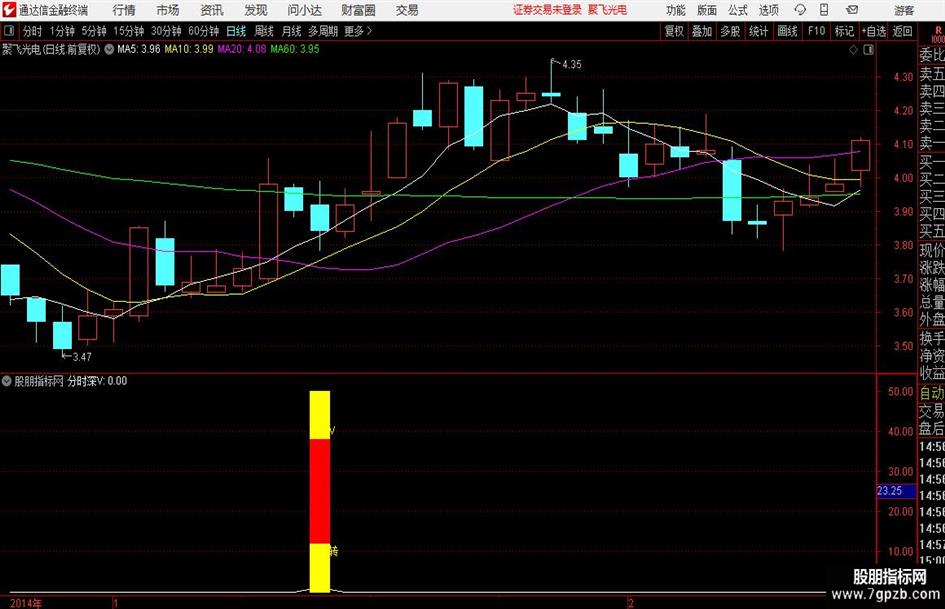Click the 游客 user label
Image resolution: width=945 pixels, height=609 pixels.
pyautogui.click(x=903, y=10)
